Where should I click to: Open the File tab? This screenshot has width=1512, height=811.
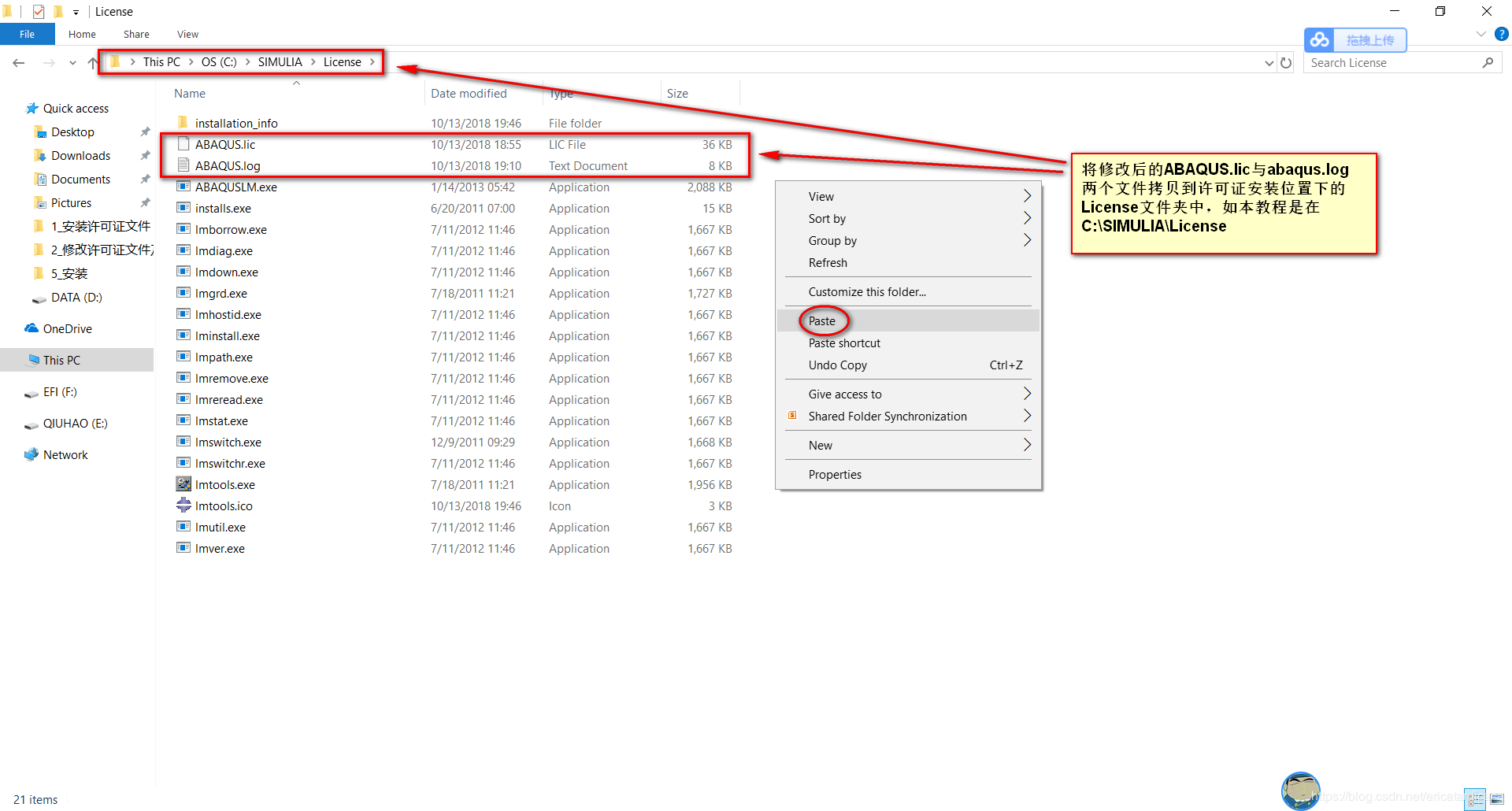point(28,34)
